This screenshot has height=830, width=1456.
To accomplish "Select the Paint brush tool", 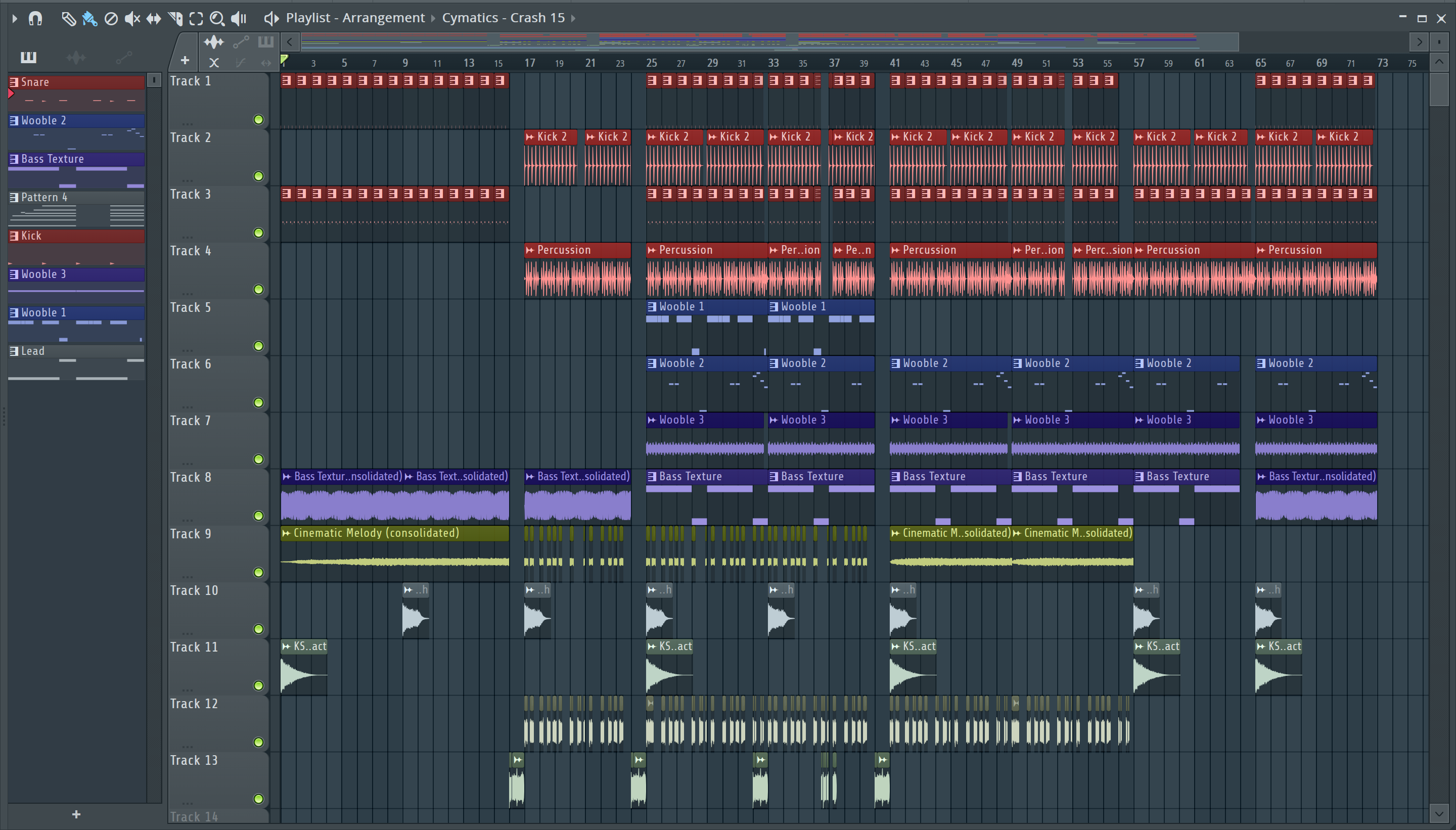I will click(x=89, y=19).
